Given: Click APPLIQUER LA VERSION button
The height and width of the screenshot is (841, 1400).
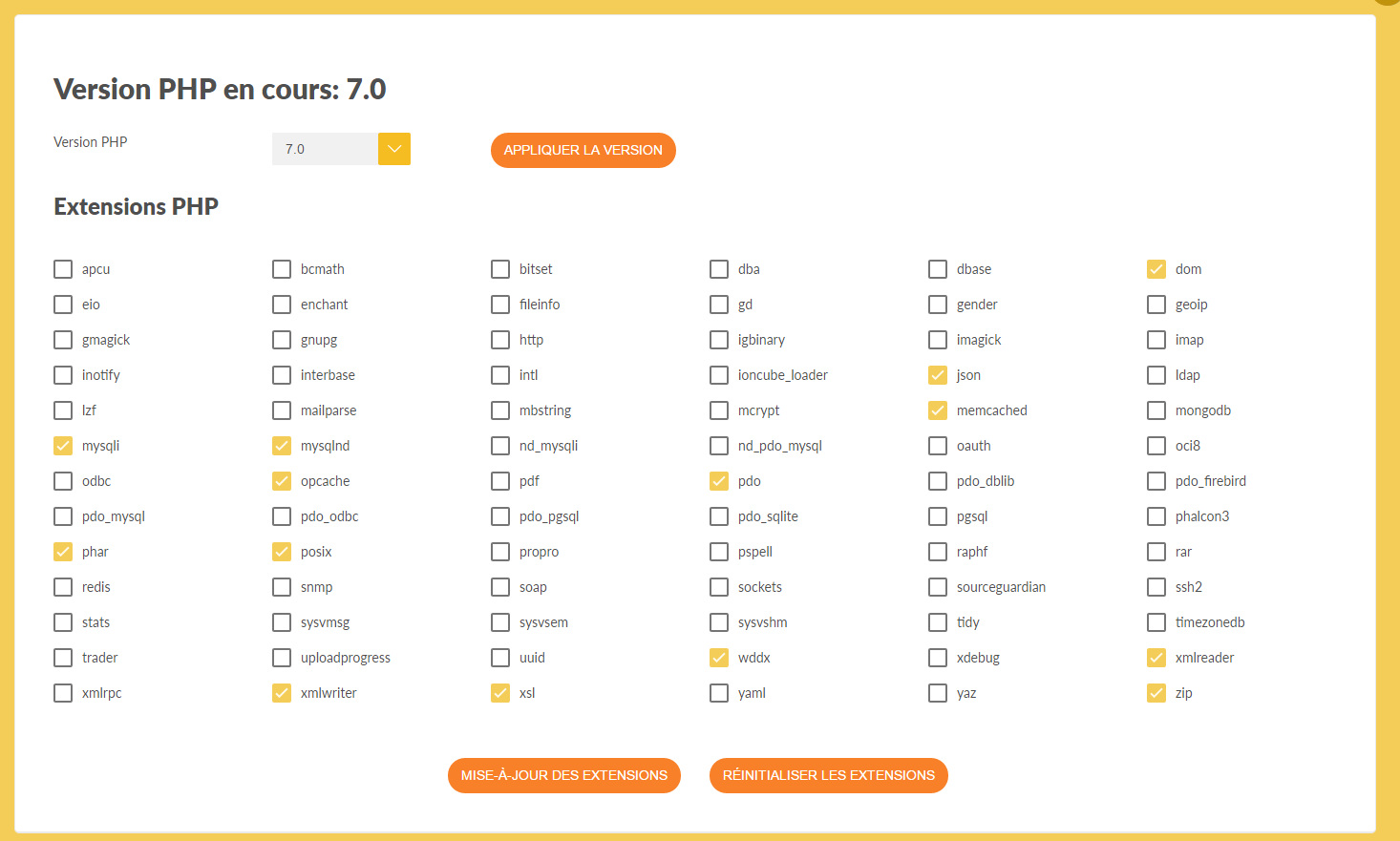Looking at the screenshot, I should pyautogui.click(x=583, y=150).
